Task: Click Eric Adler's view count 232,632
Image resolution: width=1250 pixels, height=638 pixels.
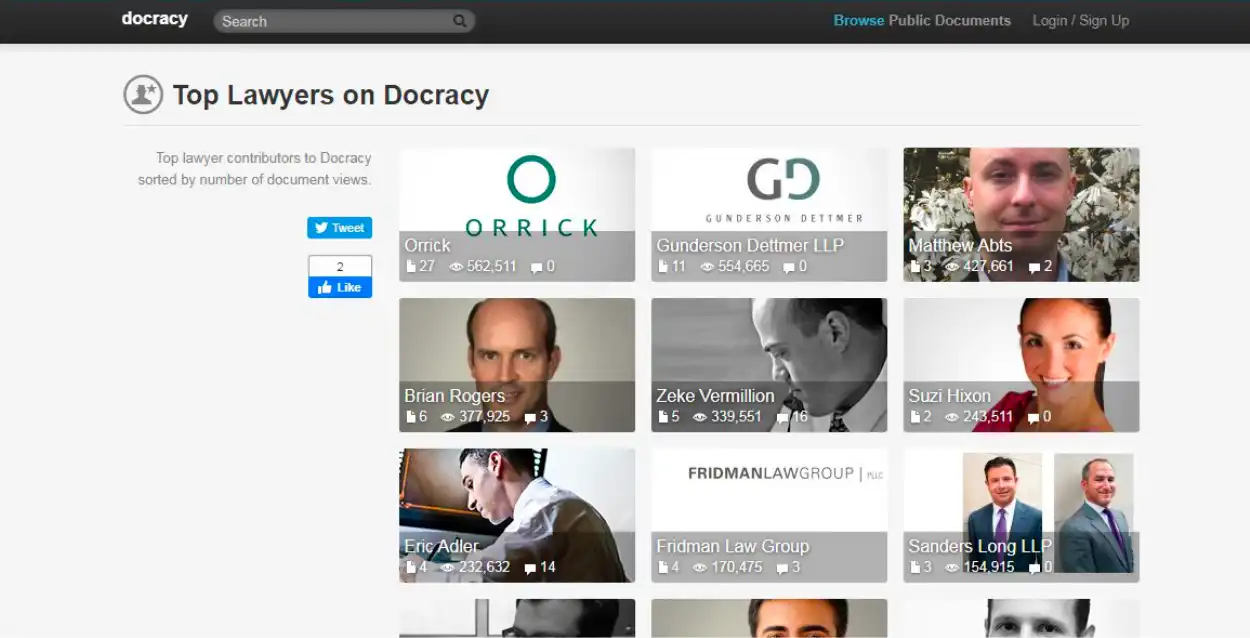Action: [x=484, y=567]
